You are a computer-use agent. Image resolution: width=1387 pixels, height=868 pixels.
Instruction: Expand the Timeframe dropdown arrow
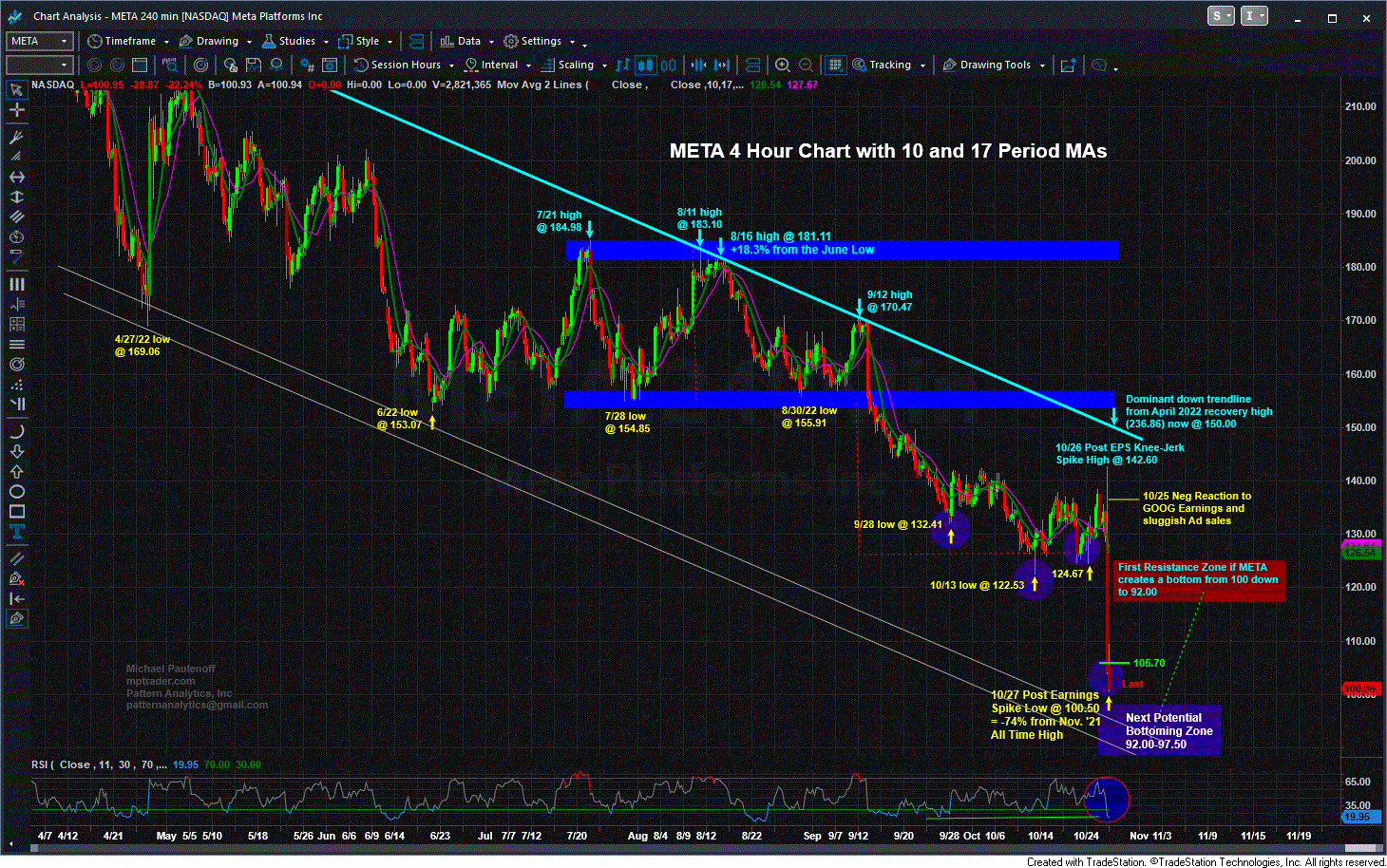165,42
